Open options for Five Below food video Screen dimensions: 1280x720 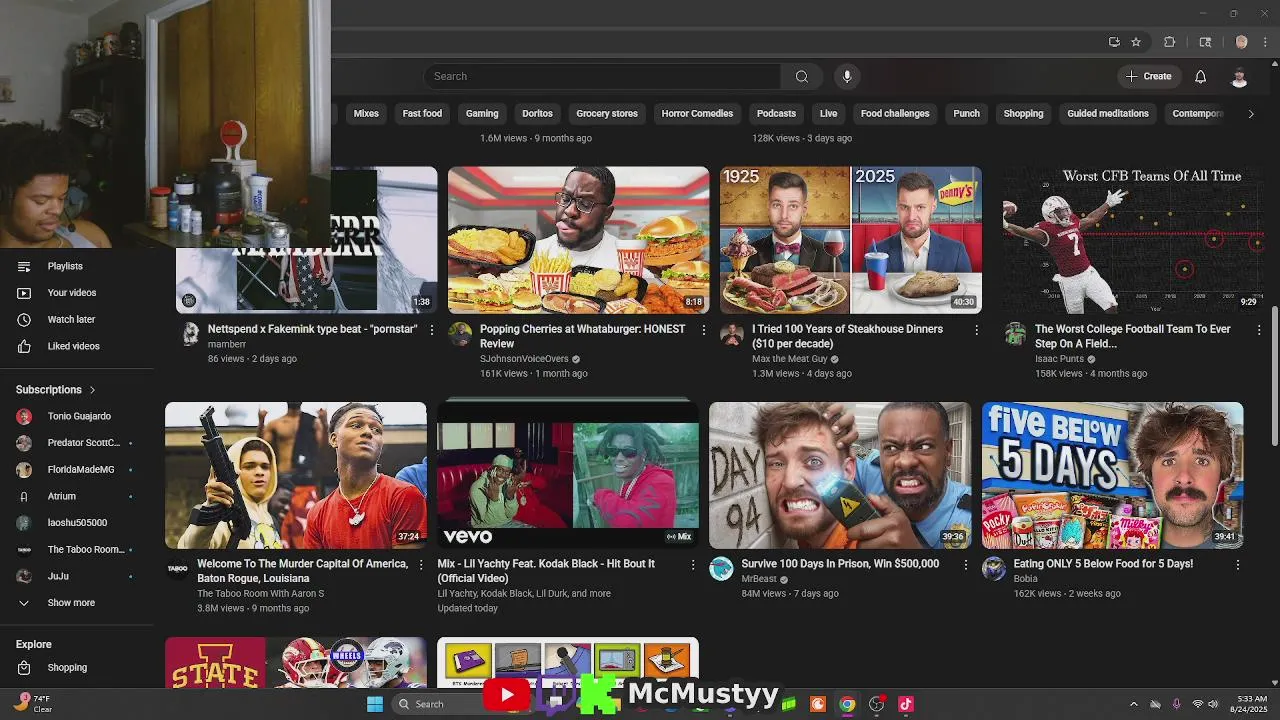(1238, 564)
